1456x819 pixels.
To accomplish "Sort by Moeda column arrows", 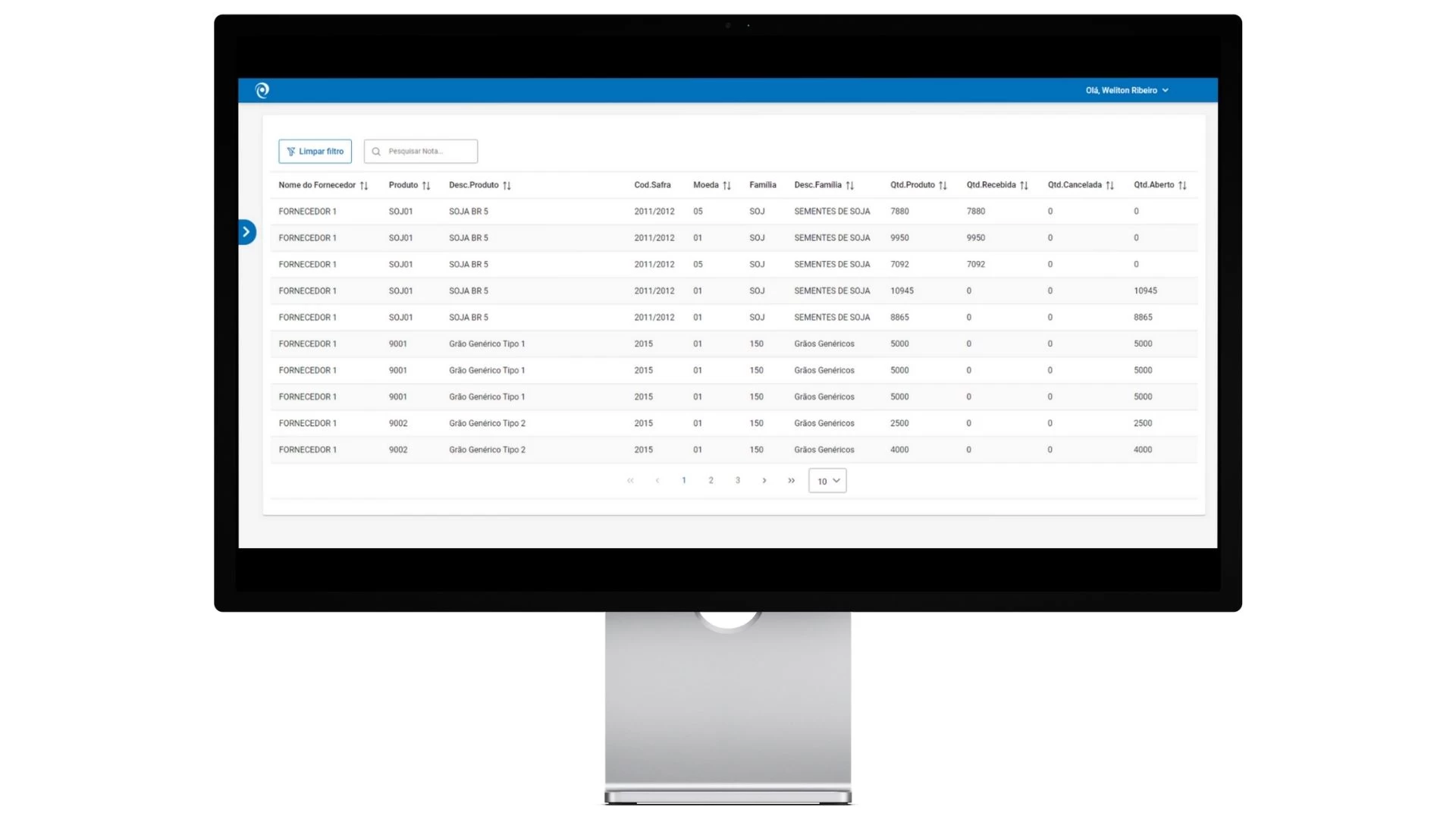I will [726, 186].
